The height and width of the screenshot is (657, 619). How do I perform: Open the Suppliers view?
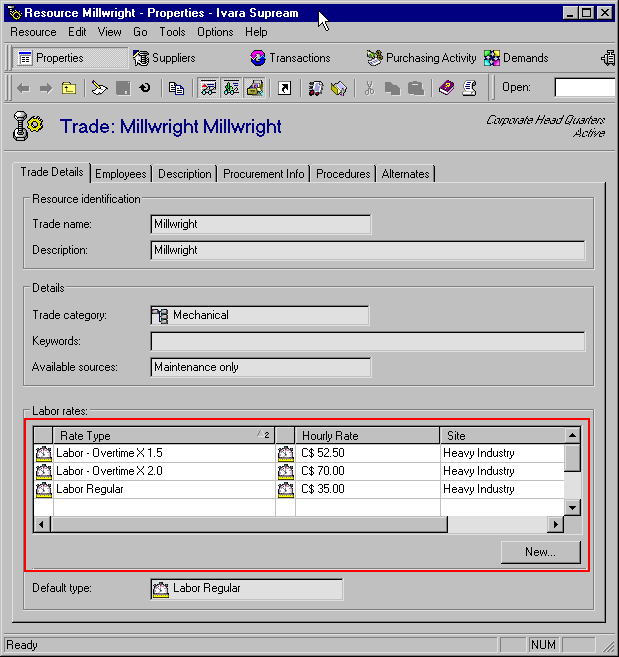click(164, 58)
